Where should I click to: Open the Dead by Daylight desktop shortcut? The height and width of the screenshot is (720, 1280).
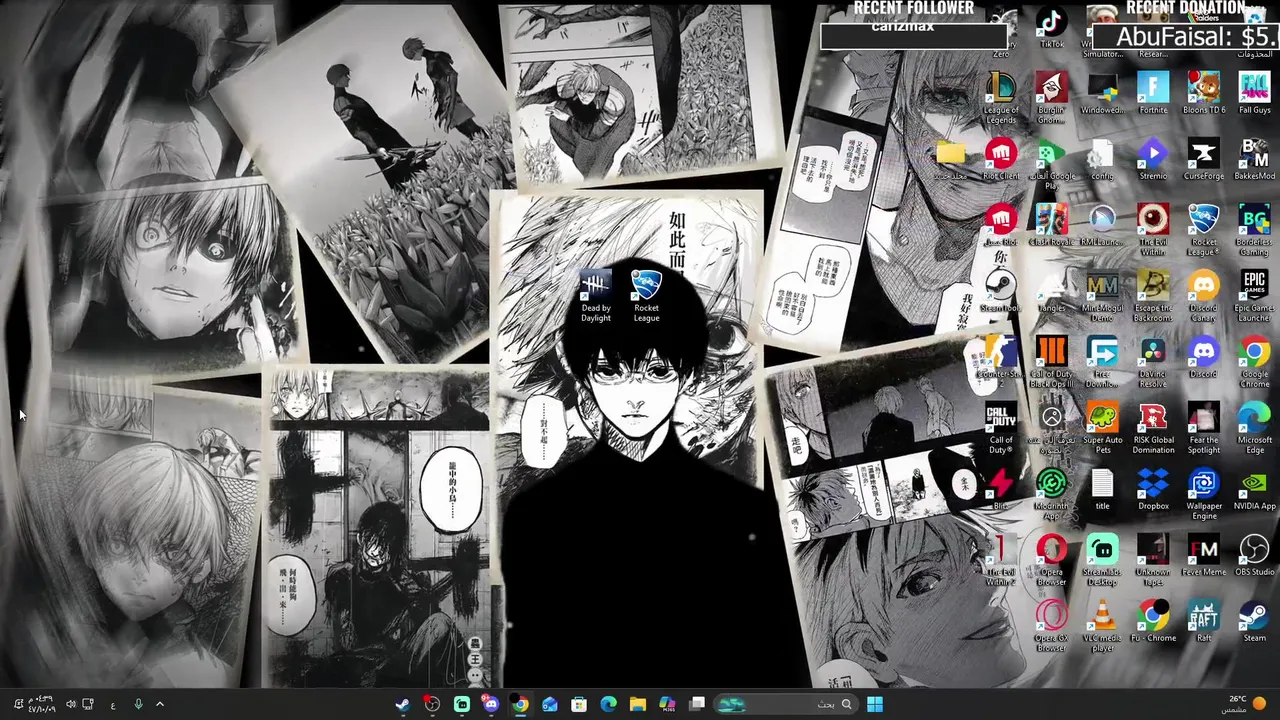[x=596, y=296]
